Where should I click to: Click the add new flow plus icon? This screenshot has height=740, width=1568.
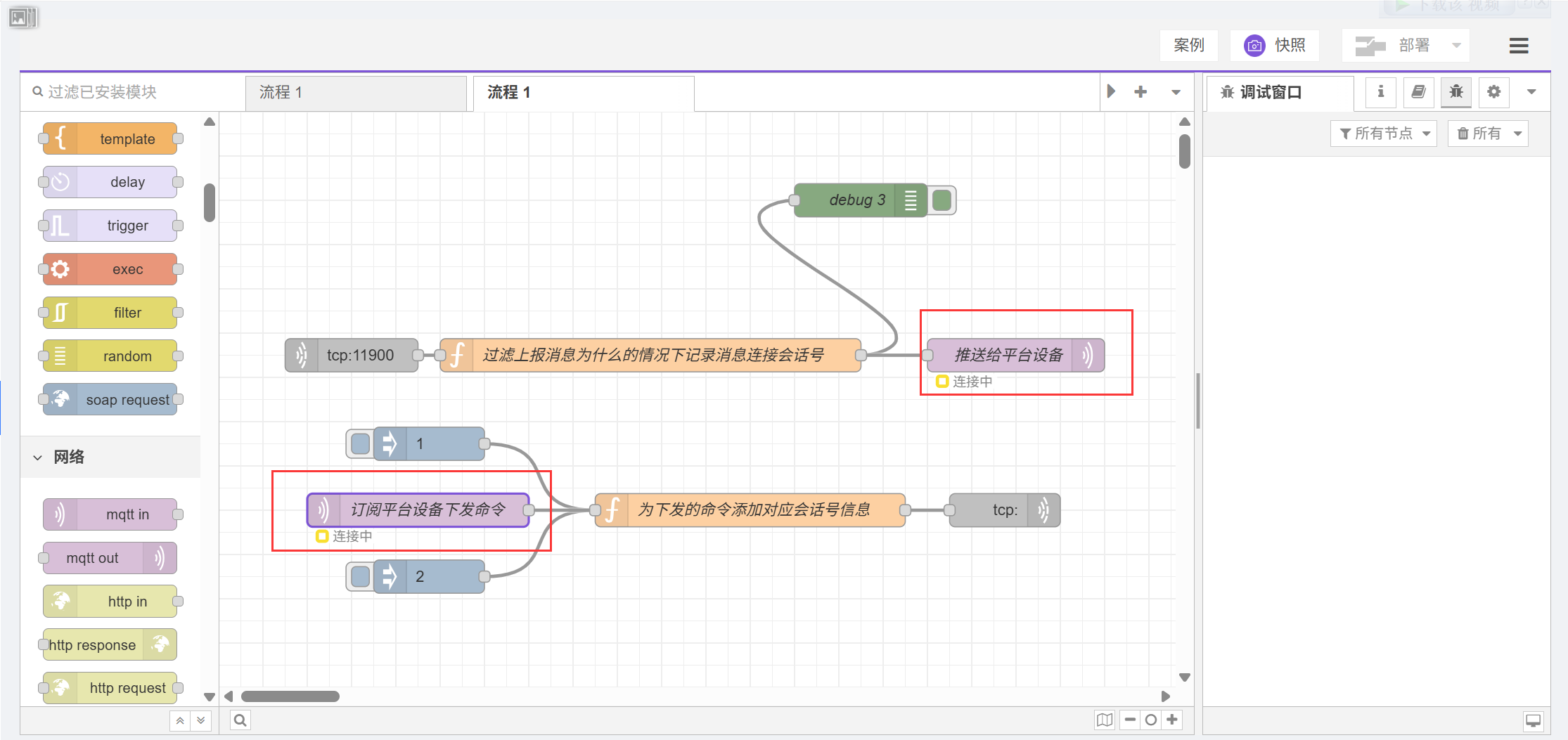(x=1140, y=92)
